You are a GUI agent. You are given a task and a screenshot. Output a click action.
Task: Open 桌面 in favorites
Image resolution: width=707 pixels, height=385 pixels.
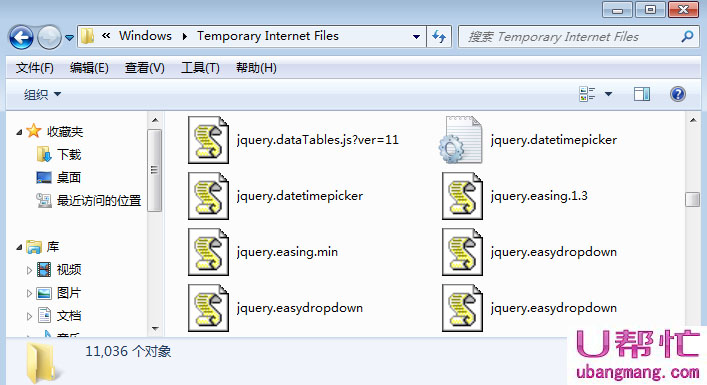coord(59,178)
